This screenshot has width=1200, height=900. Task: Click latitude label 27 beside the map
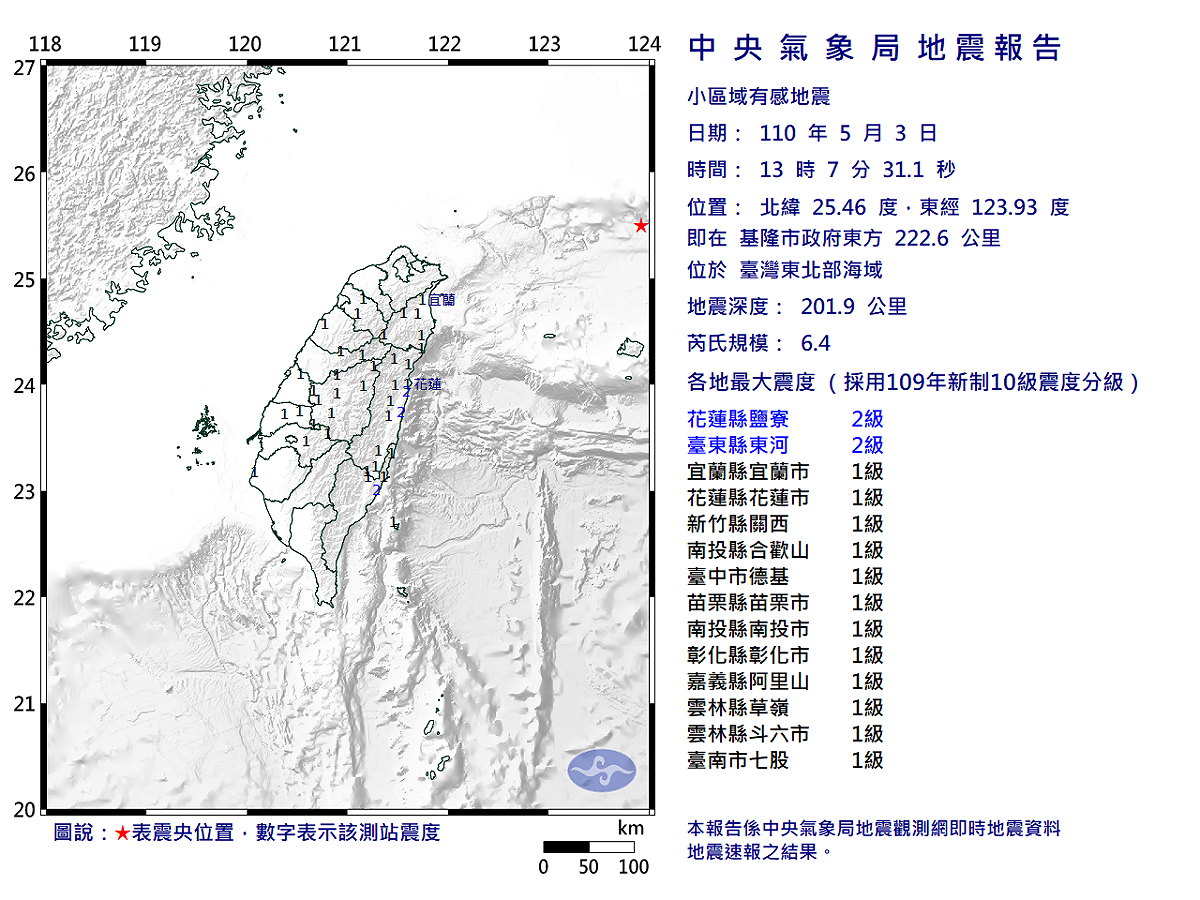[x=25, y=68]
